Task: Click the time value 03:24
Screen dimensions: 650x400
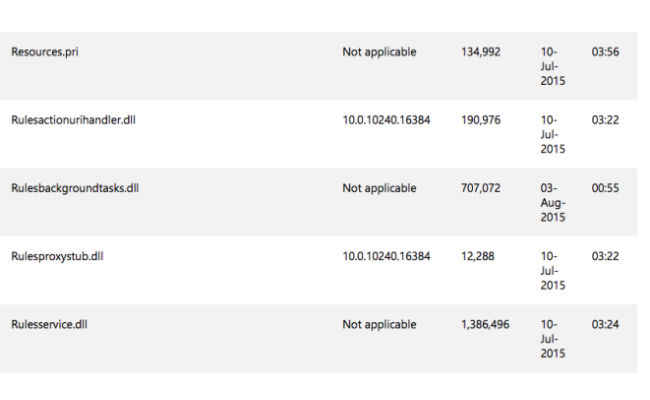Action: 605,325
